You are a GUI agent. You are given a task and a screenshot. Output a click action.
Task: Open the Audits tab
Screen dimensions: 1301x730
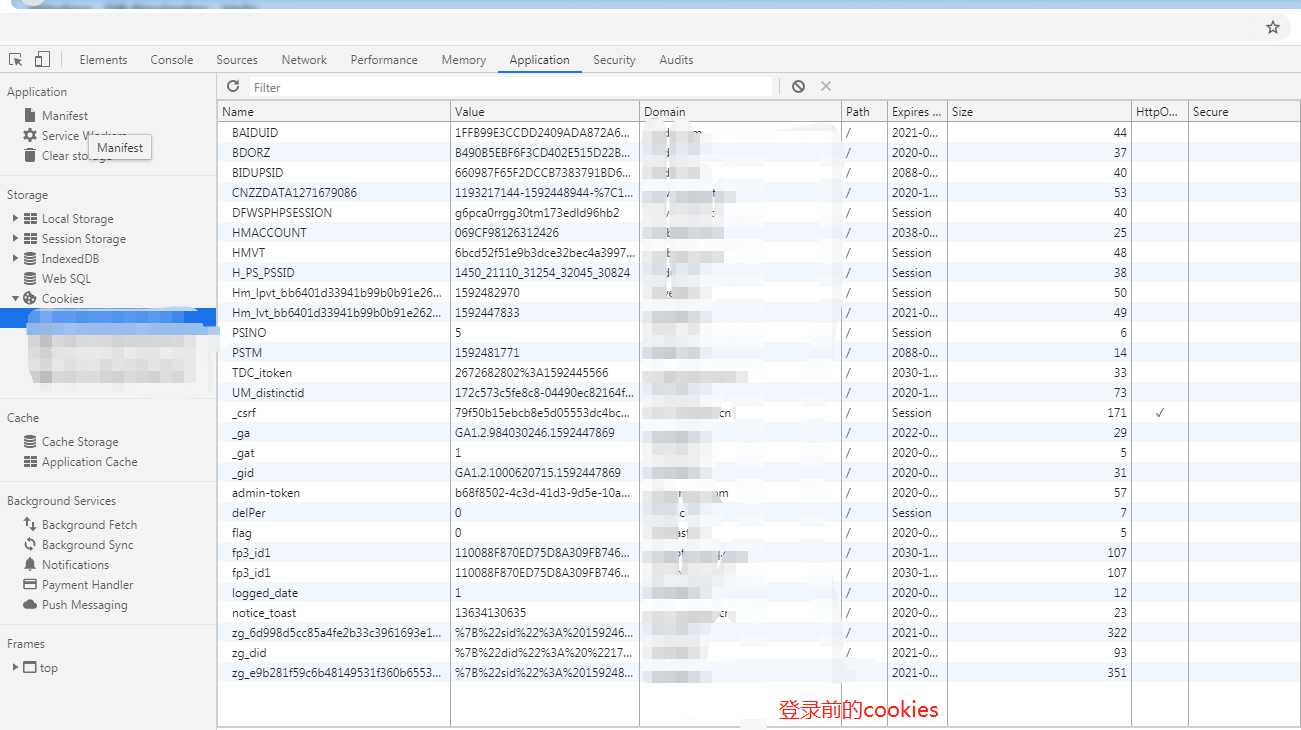pyautogui.click(x=676, y=60)
